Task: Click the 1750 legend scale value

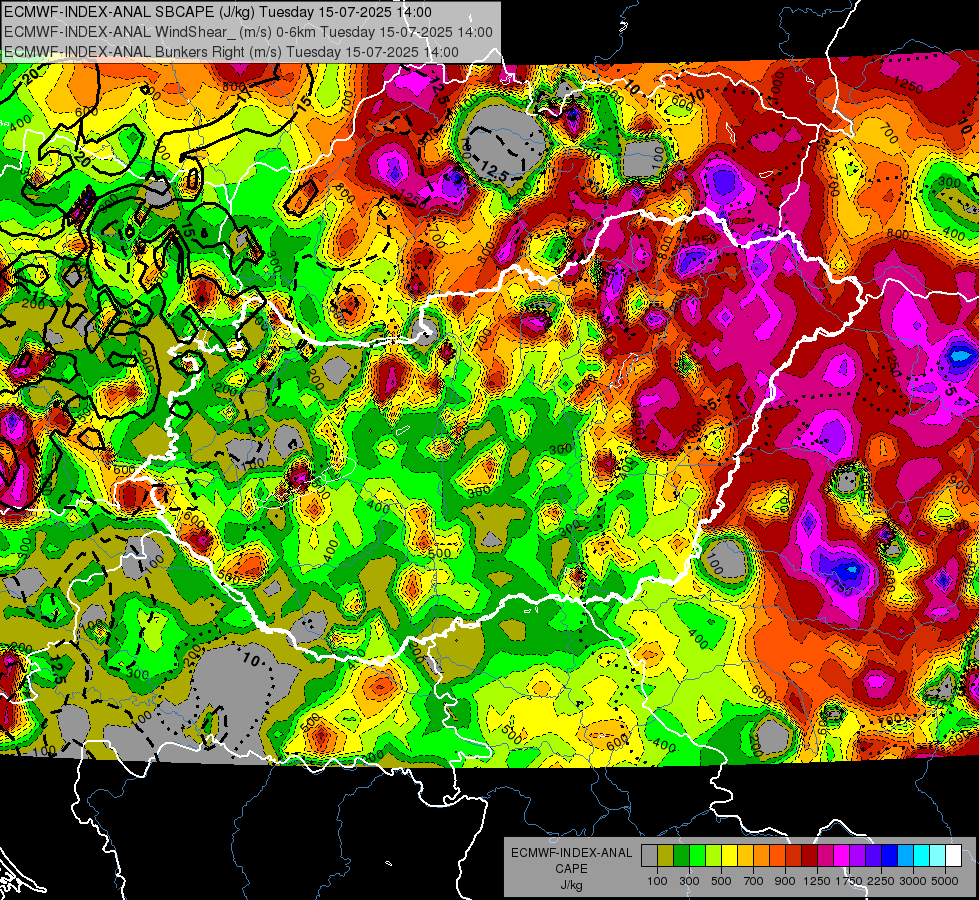Action: [x=849, y=881]
